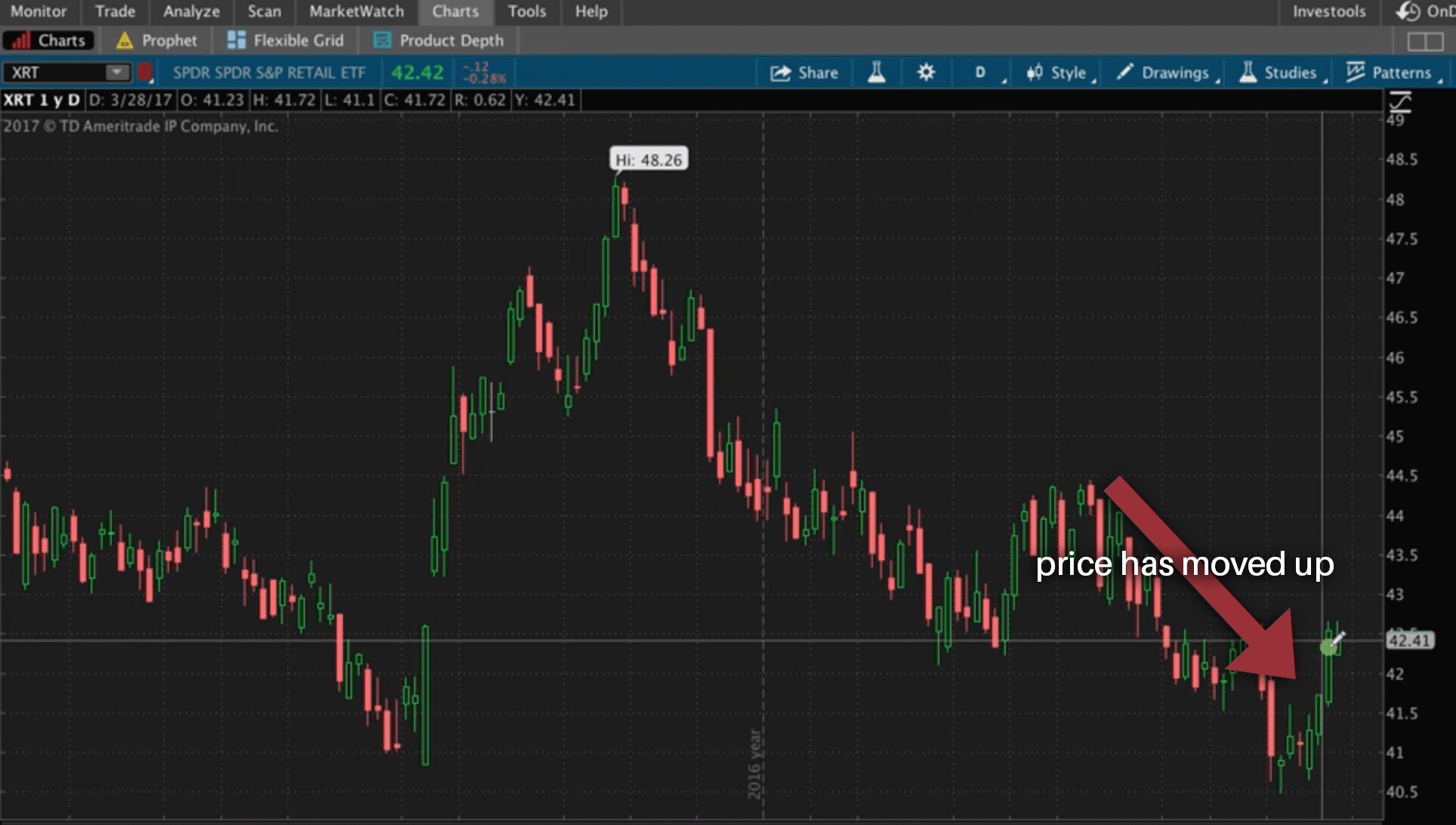
Task: Go to the Scan tab
Action: tap(264, 11)
